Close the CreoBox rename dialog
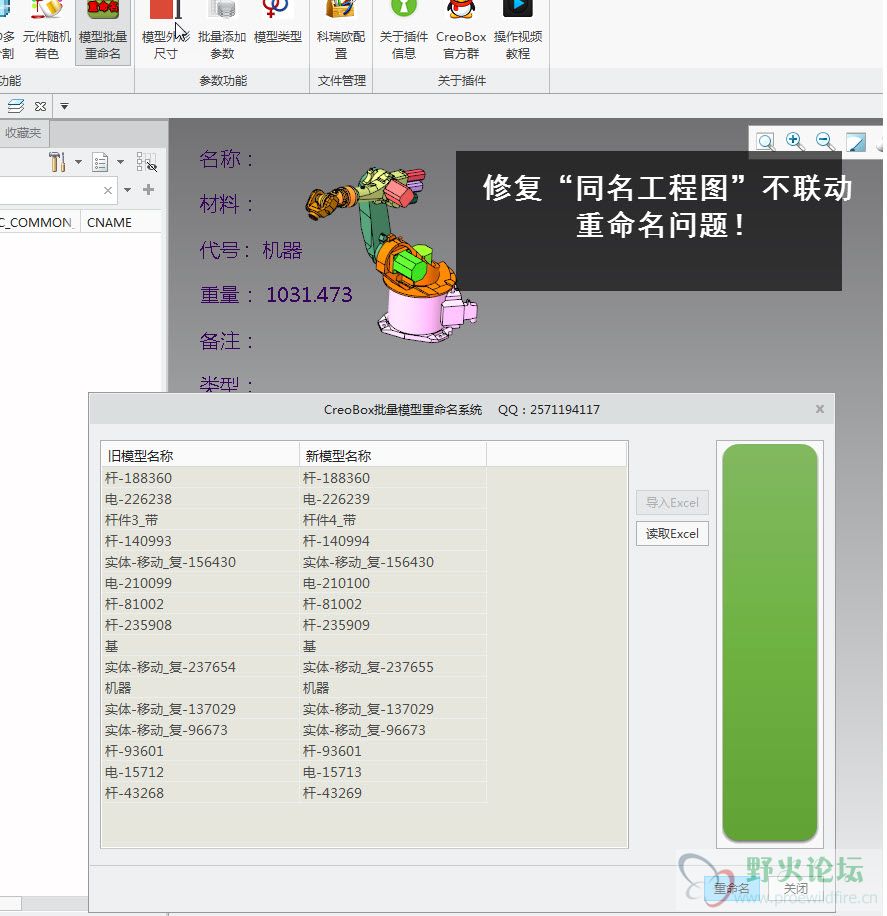Image resolution: width=887 pixels, height=916 pixels. (820, 409)
